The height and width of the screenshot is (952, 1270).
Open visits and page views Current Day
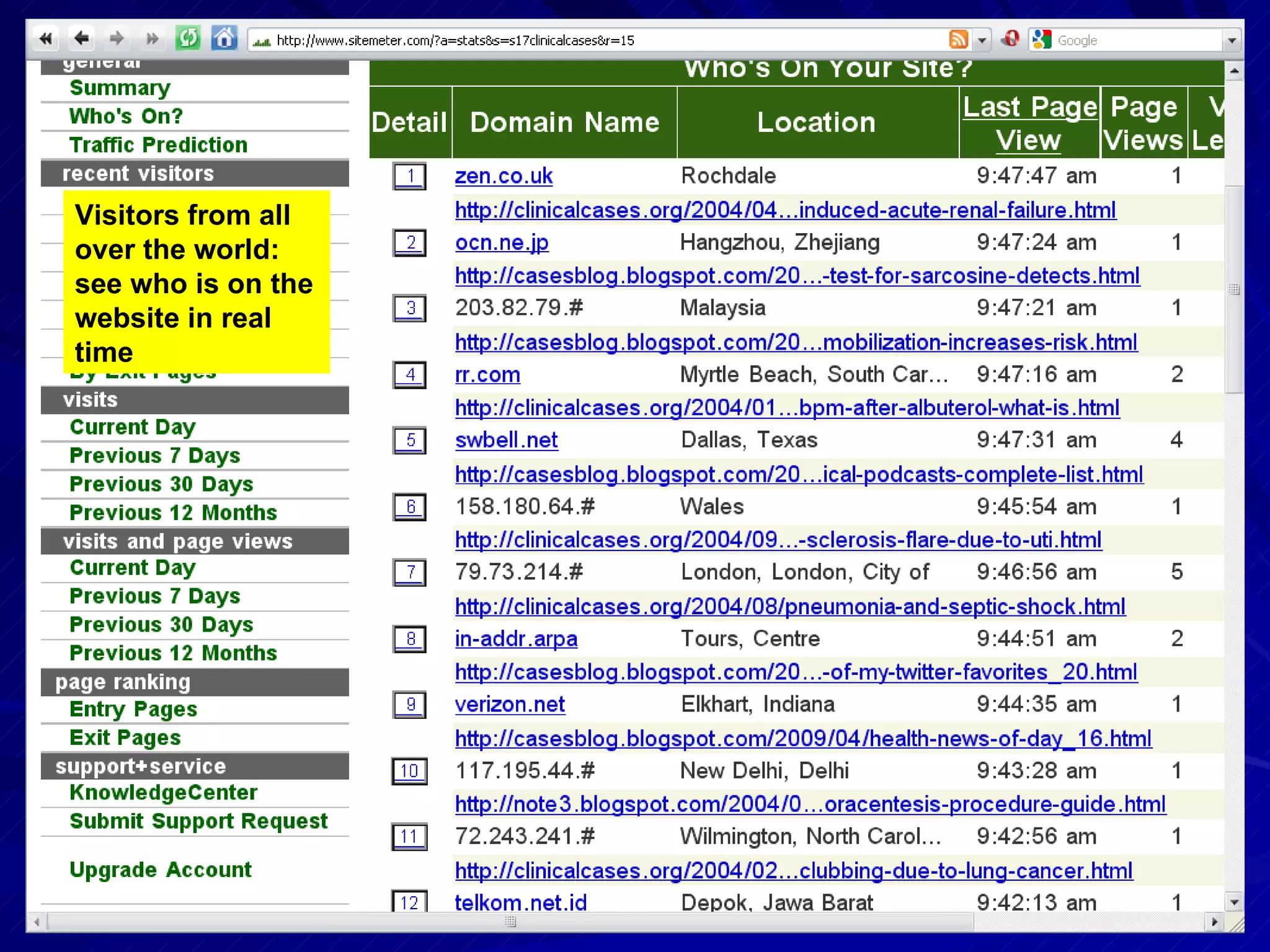[132, 568]
